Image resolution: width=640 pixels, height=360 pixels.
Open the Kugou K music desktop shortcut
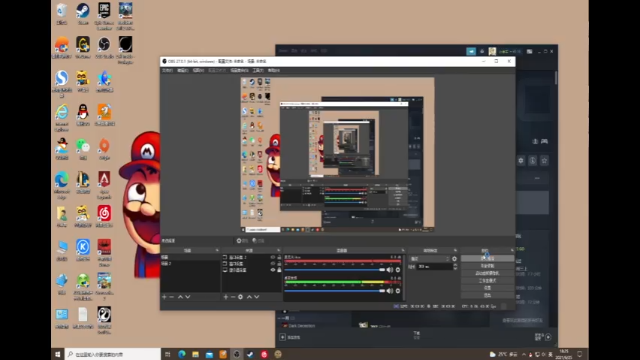(83, 250)
